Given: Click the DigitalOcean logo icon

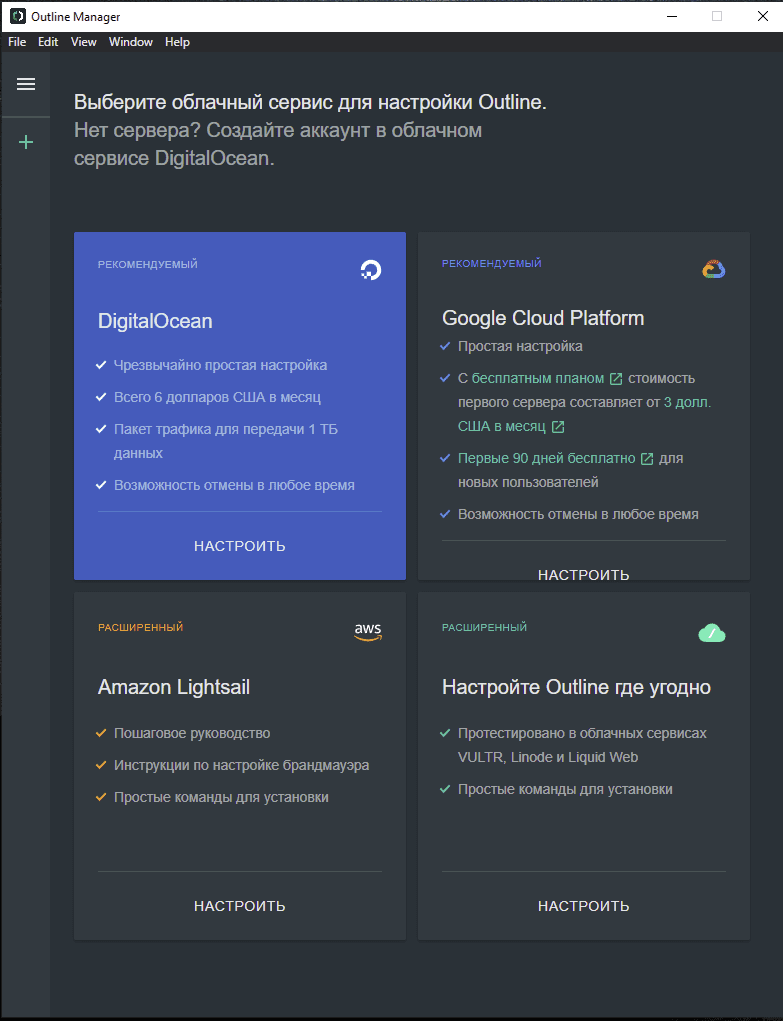Looking at the screenshot, I should click(371, 270).
